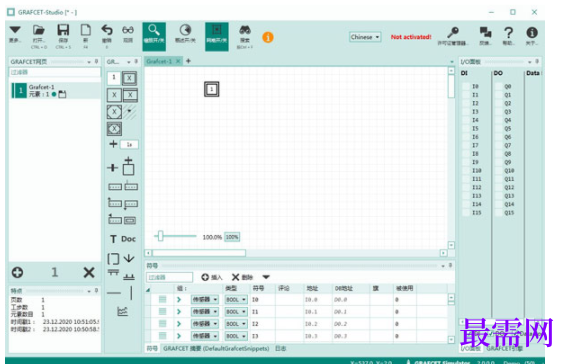Add a new page with circled plus
This screenshot has width=572, height=364.
(17, 272)
